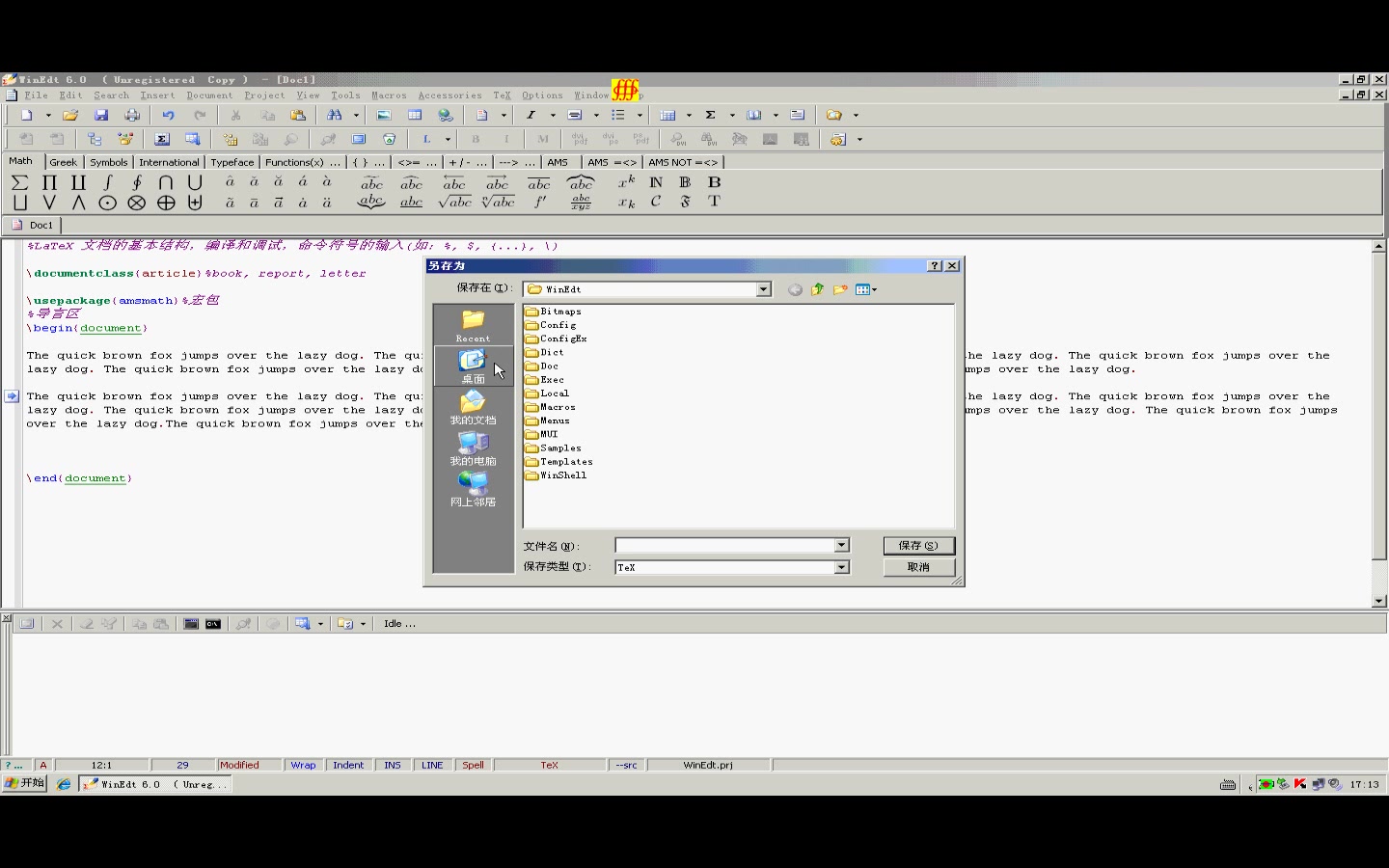1389x868 pixels.
Task: Click the LaTeX L compile icon
Action: tap(426, 139)
